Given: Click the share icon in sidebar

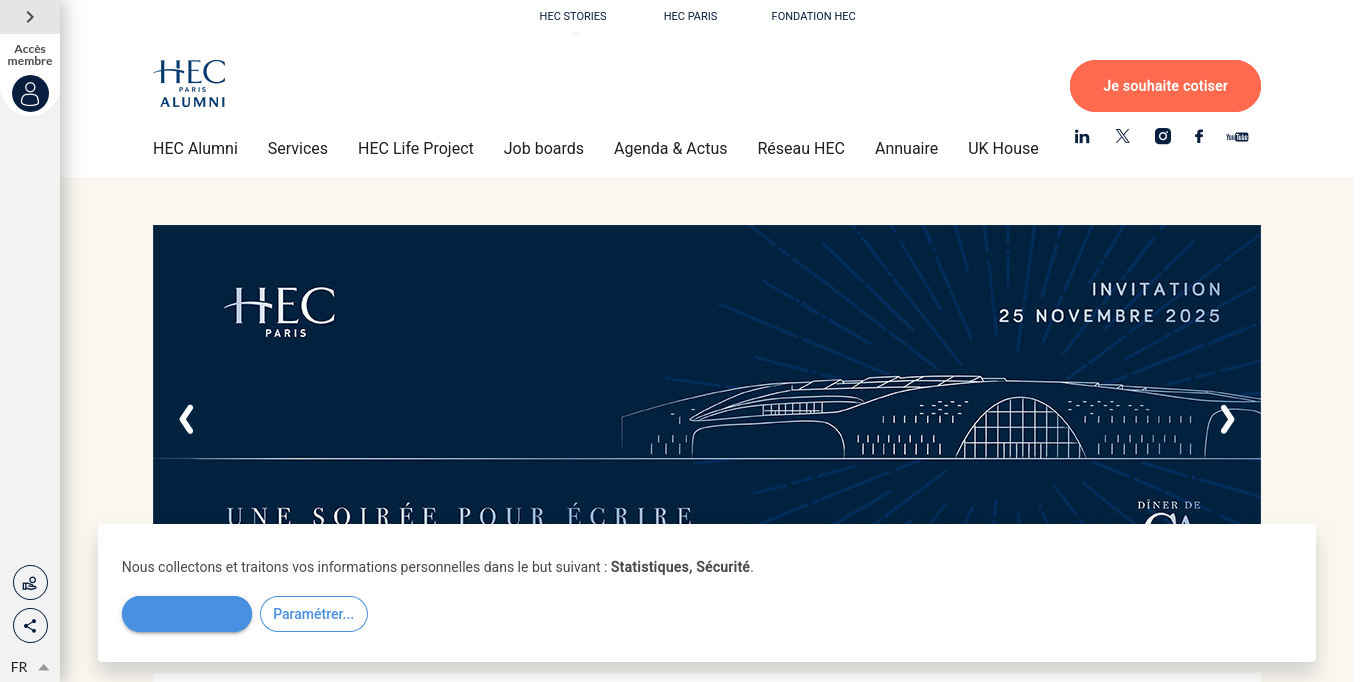Looking at the screenshot, I should (x=30, y=626).
